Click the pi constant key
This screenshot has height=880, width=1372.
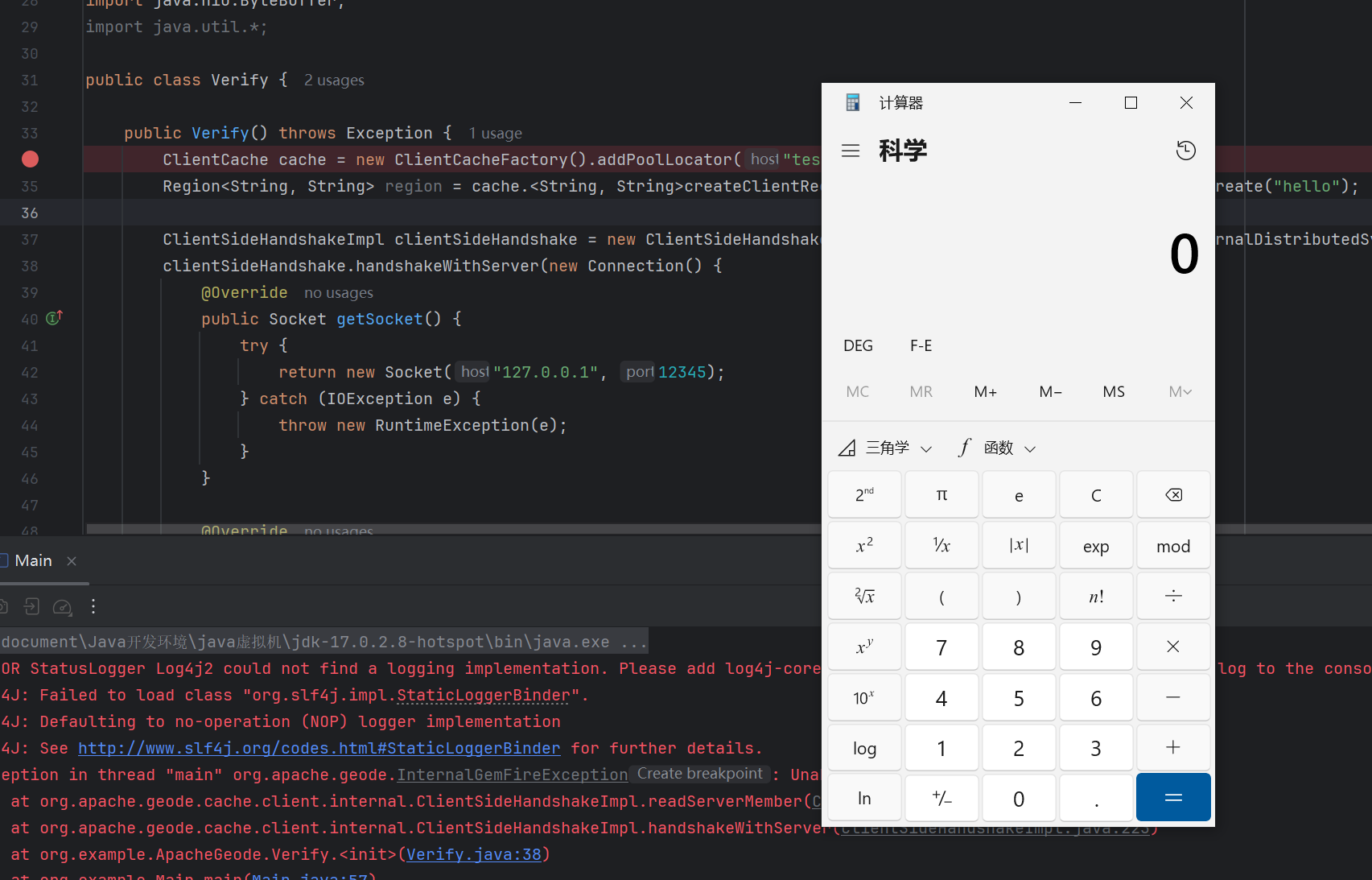pyautogui.click(x=941, y=495)
